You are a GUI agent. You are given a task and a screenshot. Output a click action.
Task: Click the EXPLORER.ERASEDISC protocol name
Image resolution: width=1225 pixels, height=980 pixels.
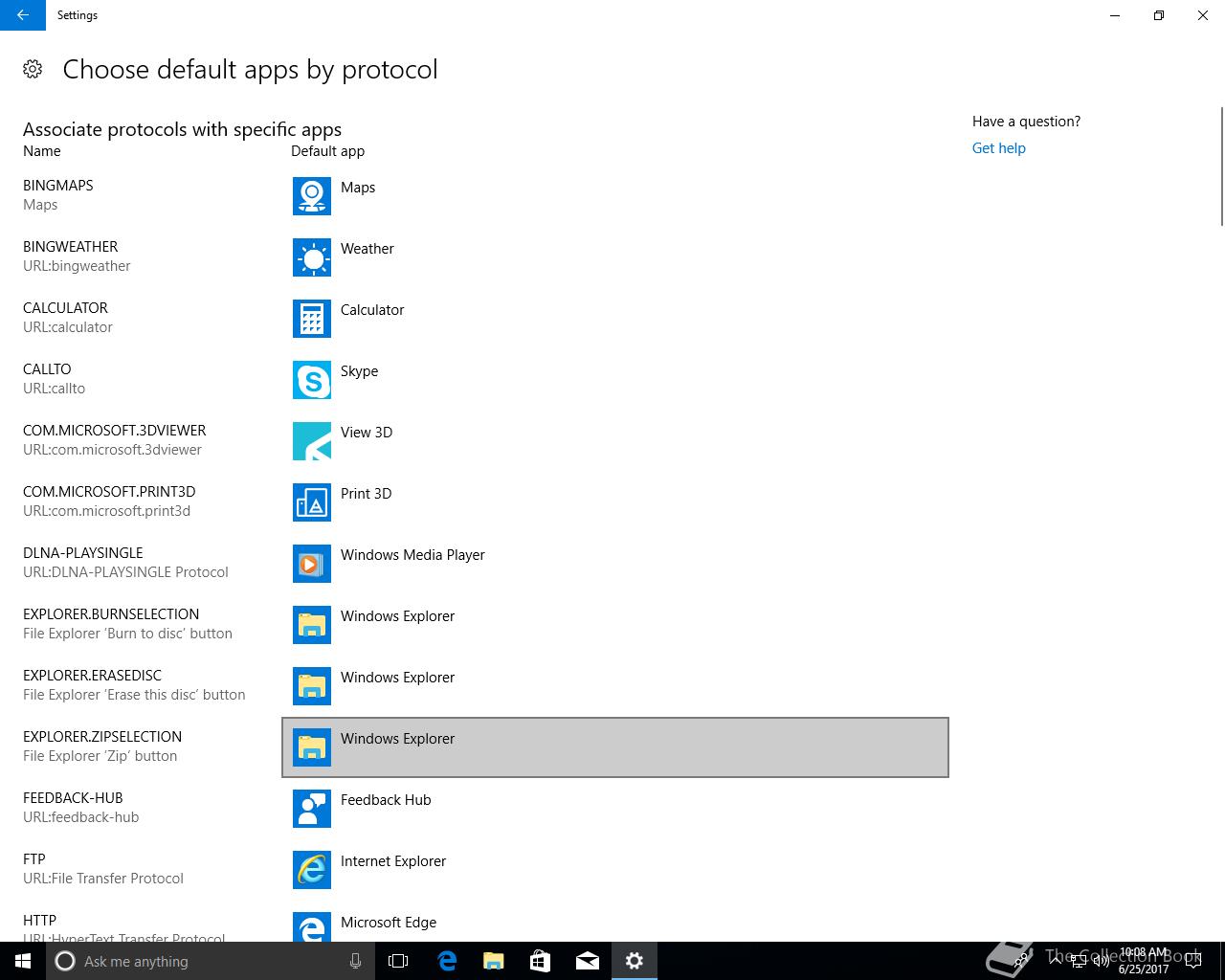tap(93, 676)
